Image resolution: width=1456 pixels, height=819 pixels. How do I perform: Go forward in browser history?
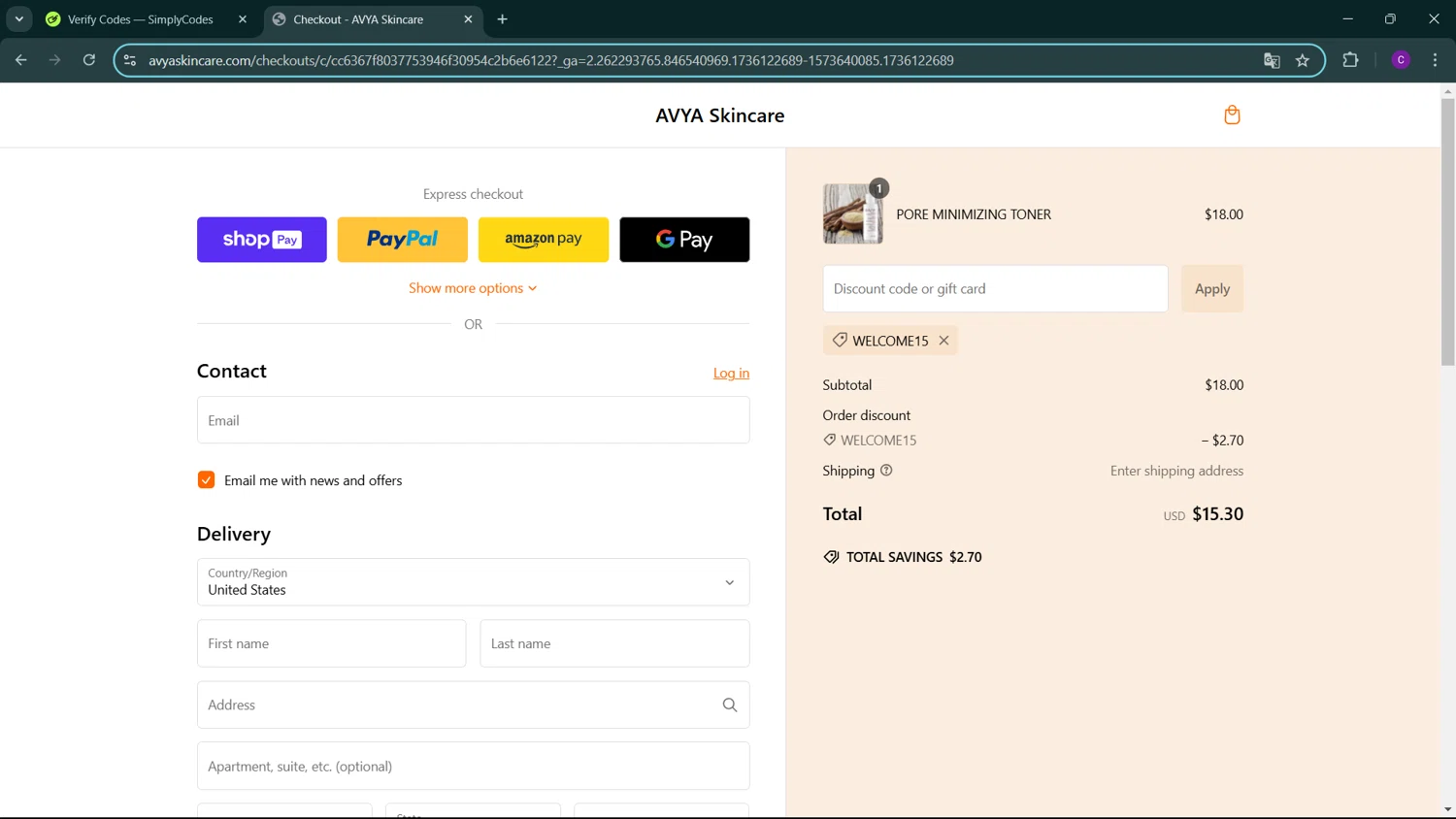(x=55, y=60)
